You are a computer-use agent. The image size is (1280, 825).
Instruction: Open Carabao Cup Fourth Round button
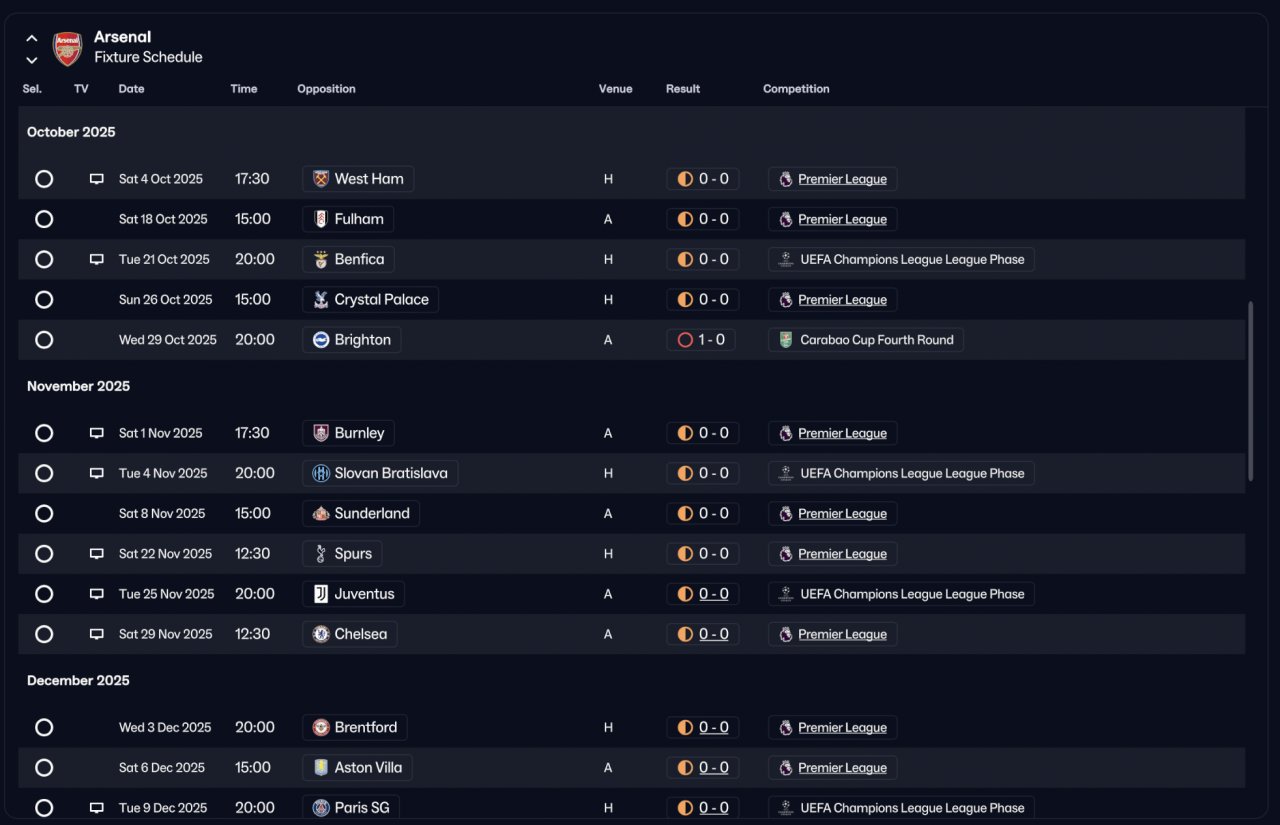pyautogui.click(x=866, y=340)
